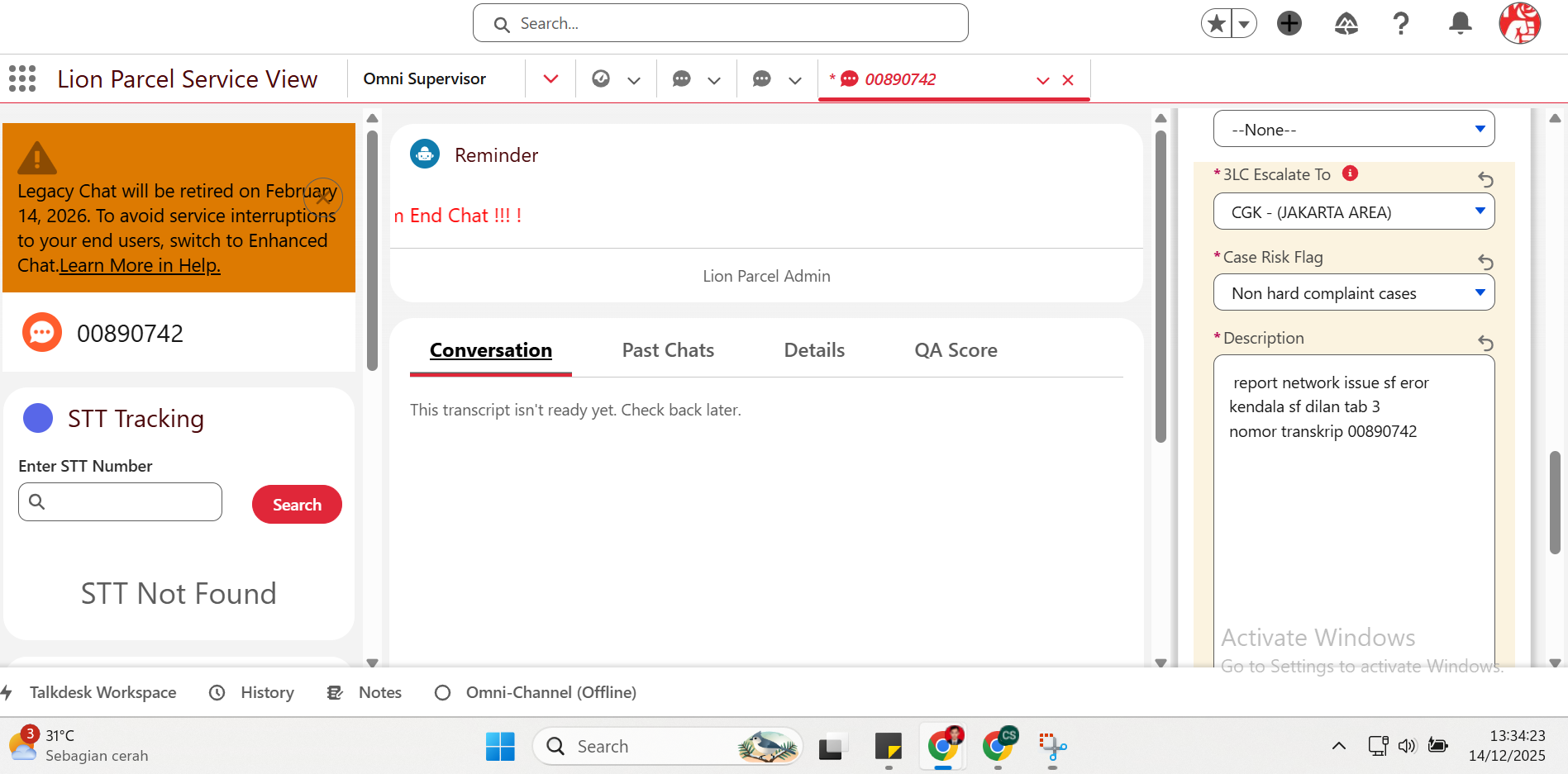View notifications bell
This screenshot has width=1568, height=774.
click(1461, 23)
